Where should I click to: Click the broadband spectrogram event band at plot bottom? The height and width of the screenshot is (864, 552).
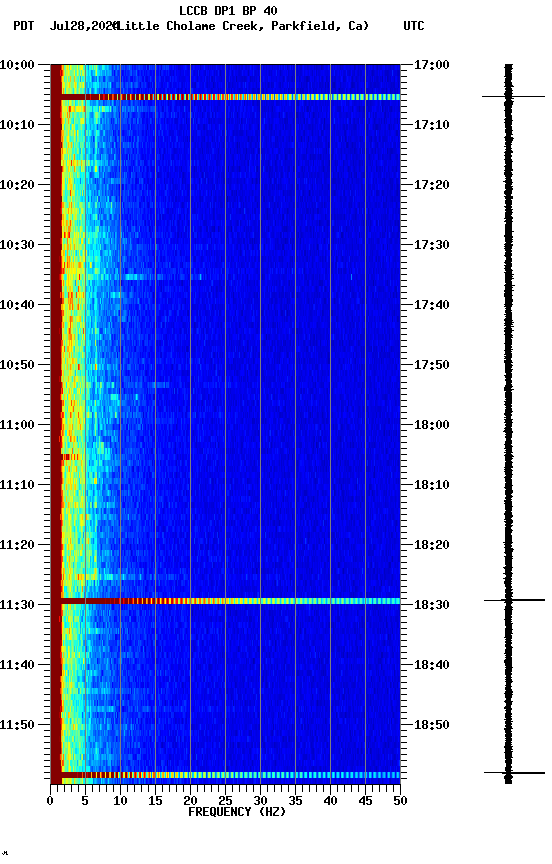coord(230,775)
